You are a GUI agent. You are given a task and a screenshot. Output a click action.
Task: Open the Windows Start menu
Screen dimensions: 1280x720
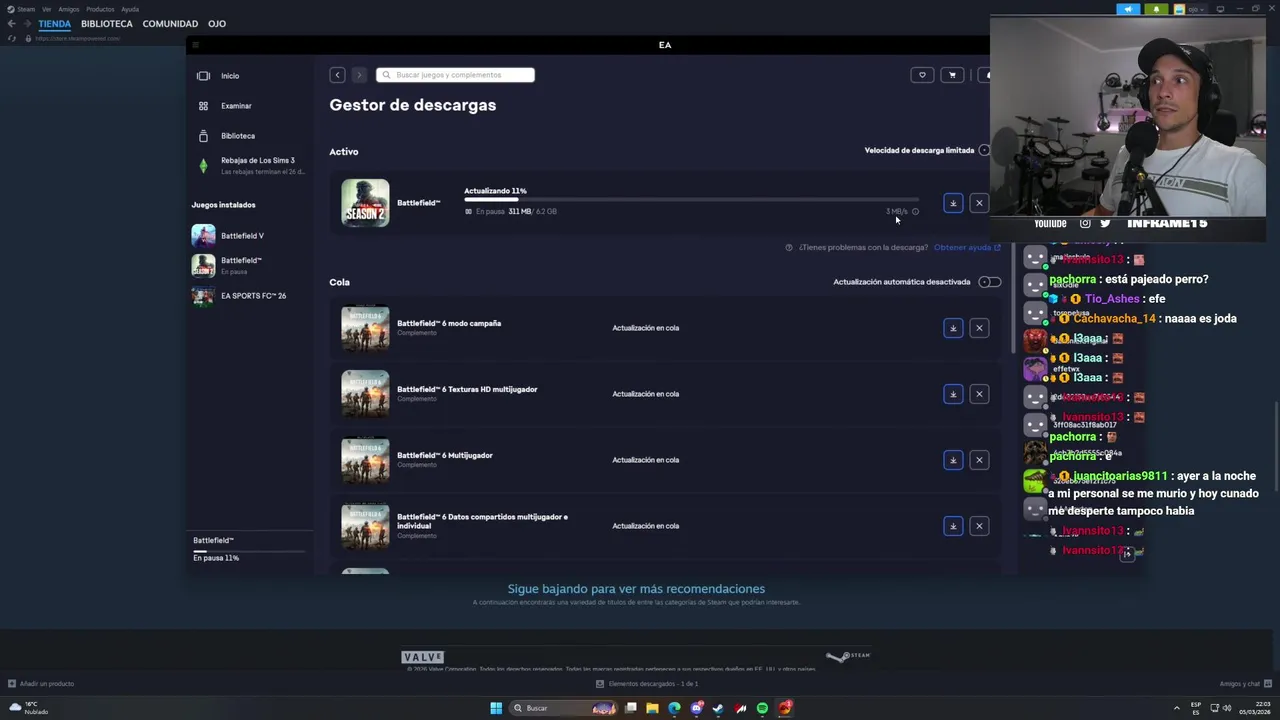pos(496,708)
